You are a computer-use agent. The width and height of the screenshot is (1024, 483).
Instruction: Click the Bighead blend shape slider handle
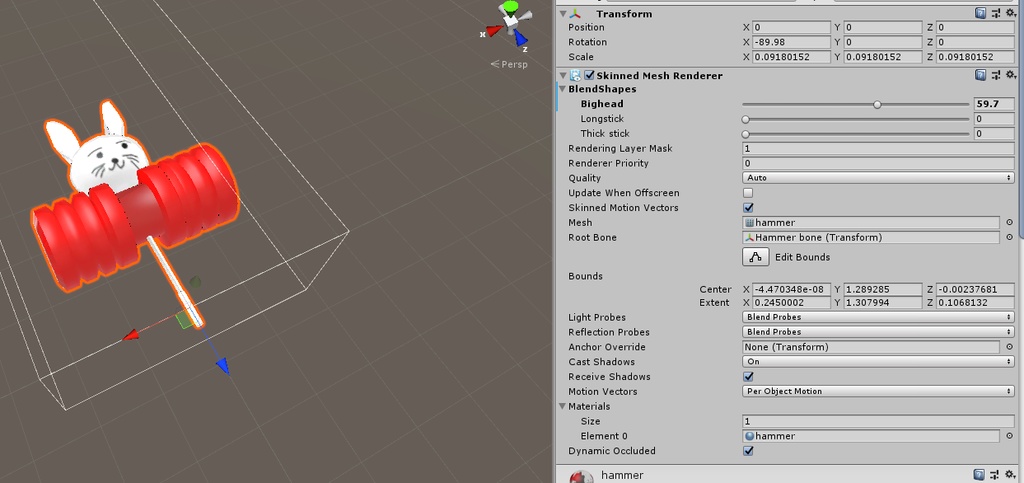click(x=877, y=104)
